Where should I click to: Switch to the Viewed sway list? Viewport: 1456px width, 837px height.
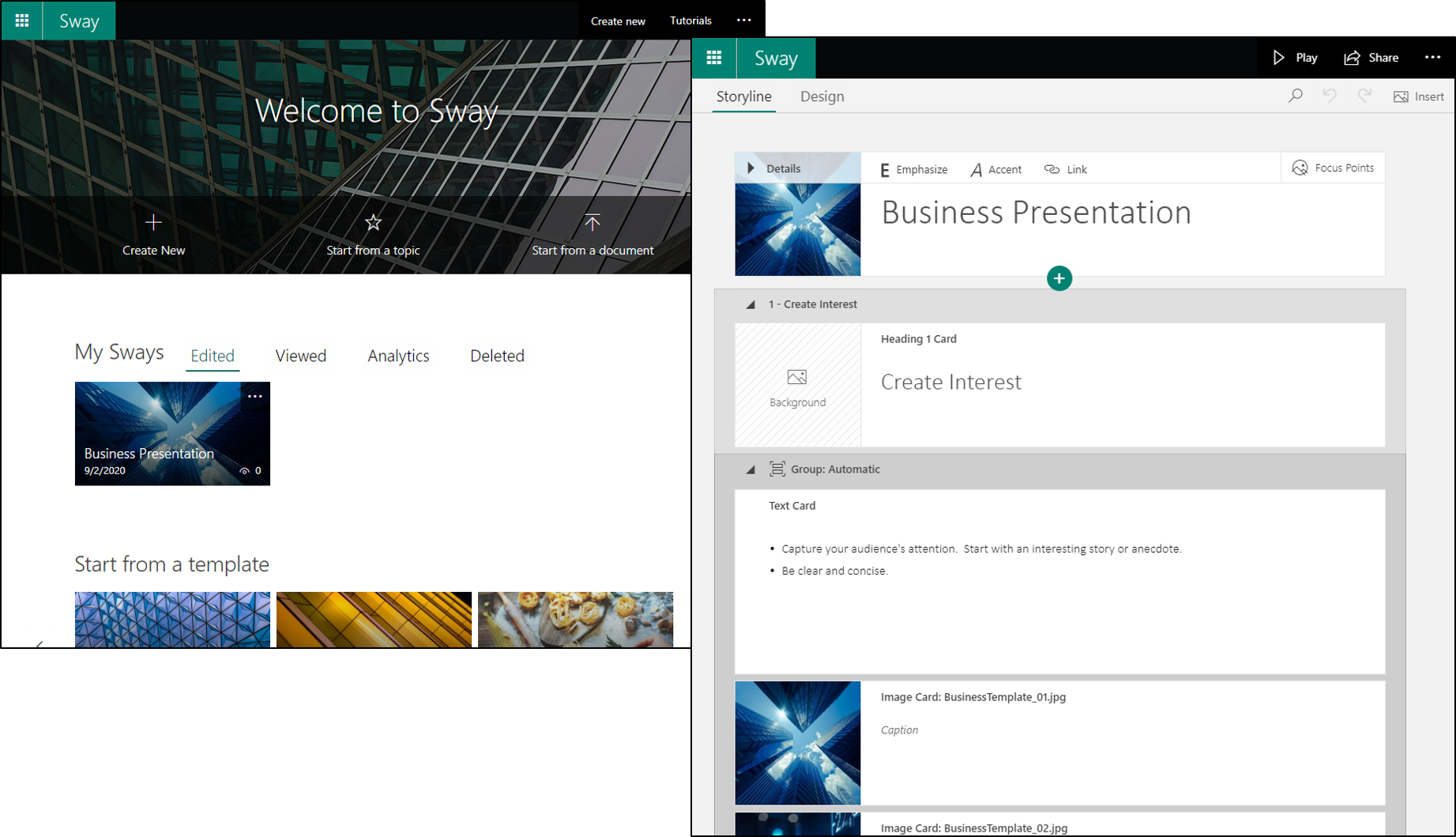pos(300,356)
